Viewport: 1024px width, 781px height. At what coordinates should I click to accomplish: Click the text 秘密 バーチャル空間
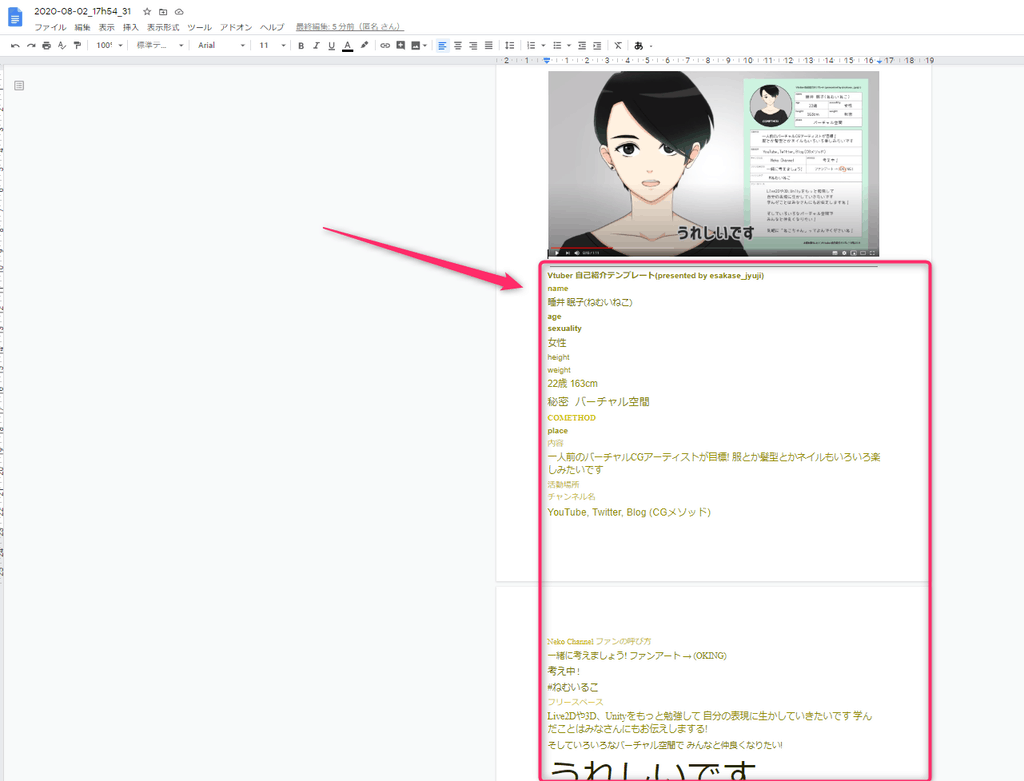[598, 402]
